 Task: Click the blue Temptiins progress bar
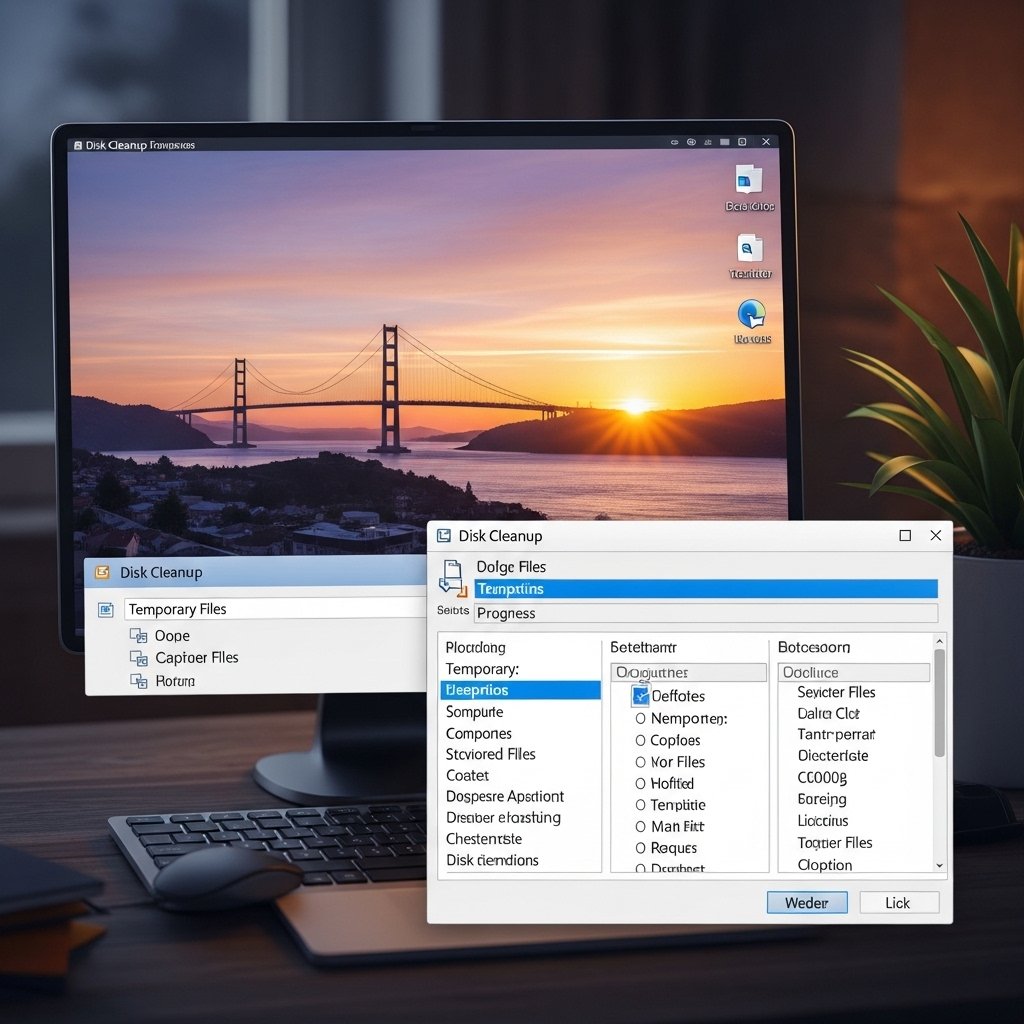pyautogui.click(x=705, y=589)
